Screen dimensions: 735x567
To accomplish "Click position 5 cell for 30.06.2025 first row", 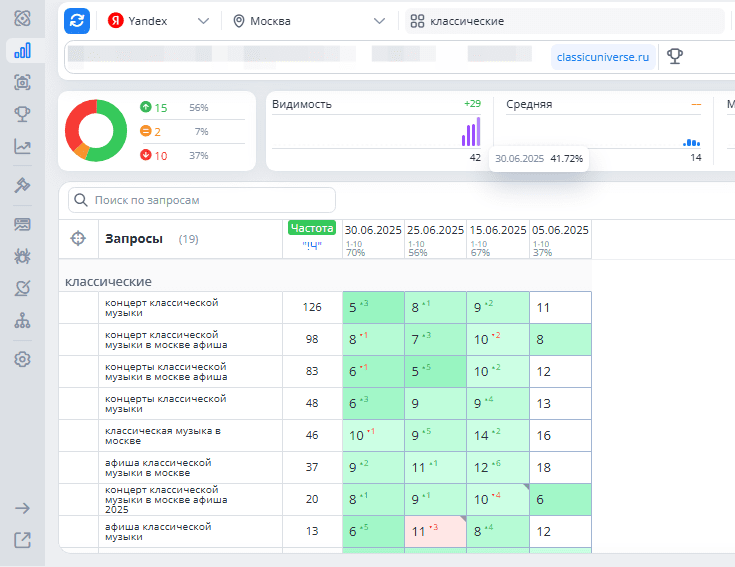I will click(x=374, y=307).
